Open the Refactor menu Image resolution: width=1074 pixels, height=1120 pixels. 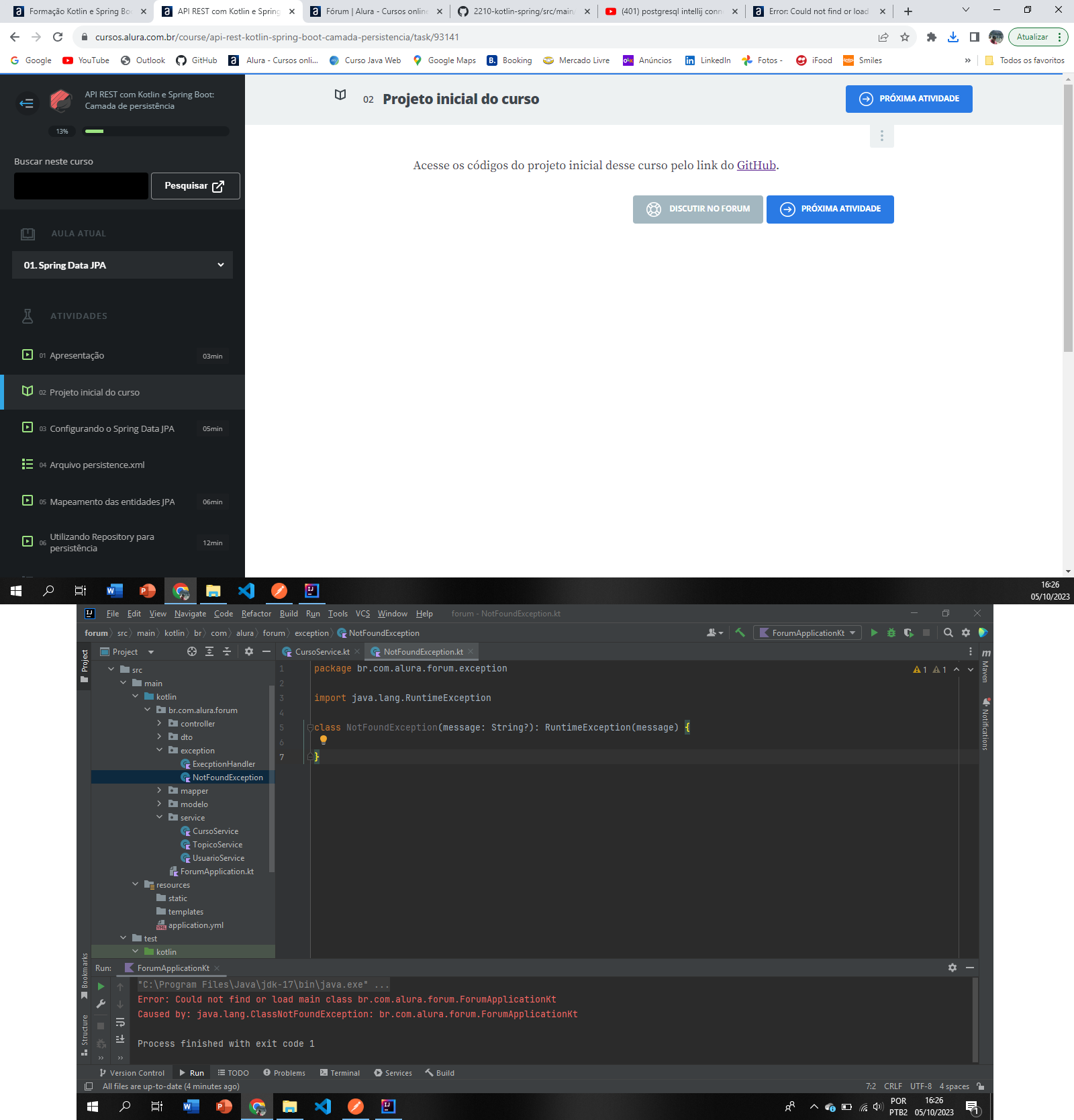[256, 614]
